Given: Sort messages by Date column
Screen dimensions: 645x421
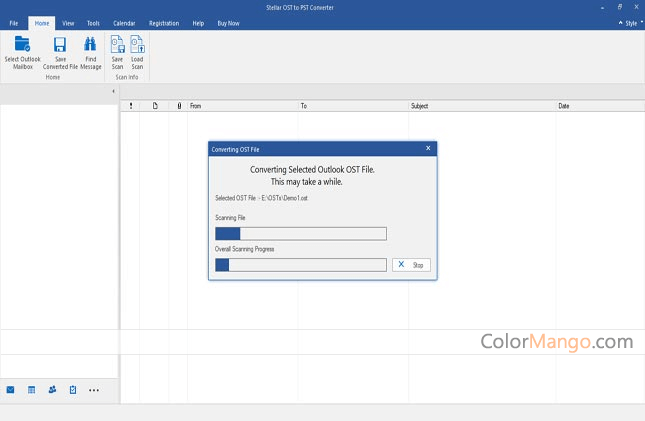Looking at the screenshot, I should [x=600, y=106].
